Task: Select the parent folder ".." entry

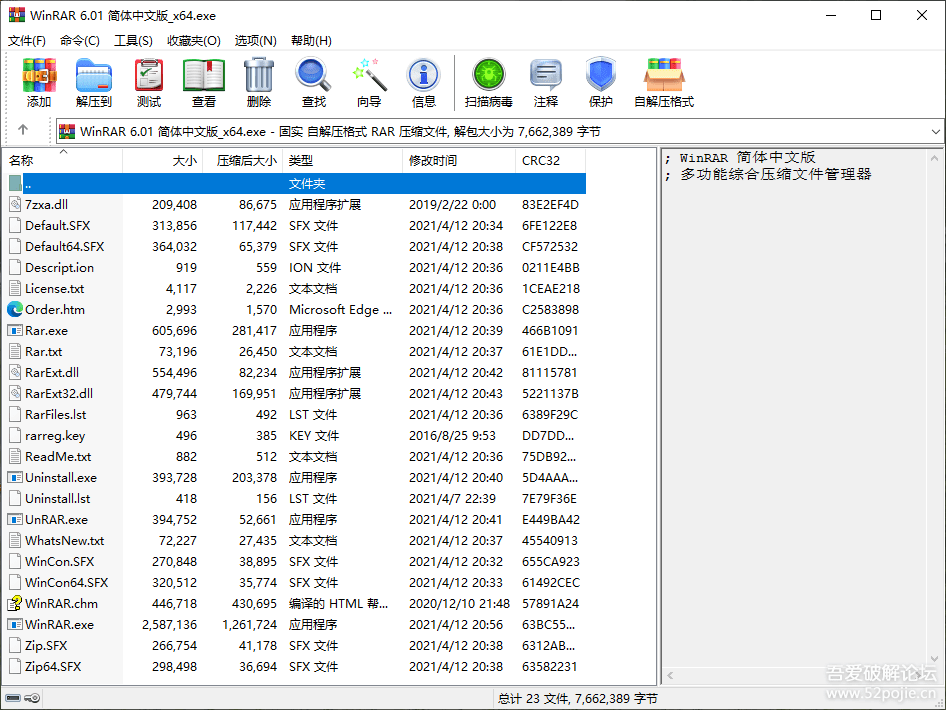Action: [x=29, y=184]
